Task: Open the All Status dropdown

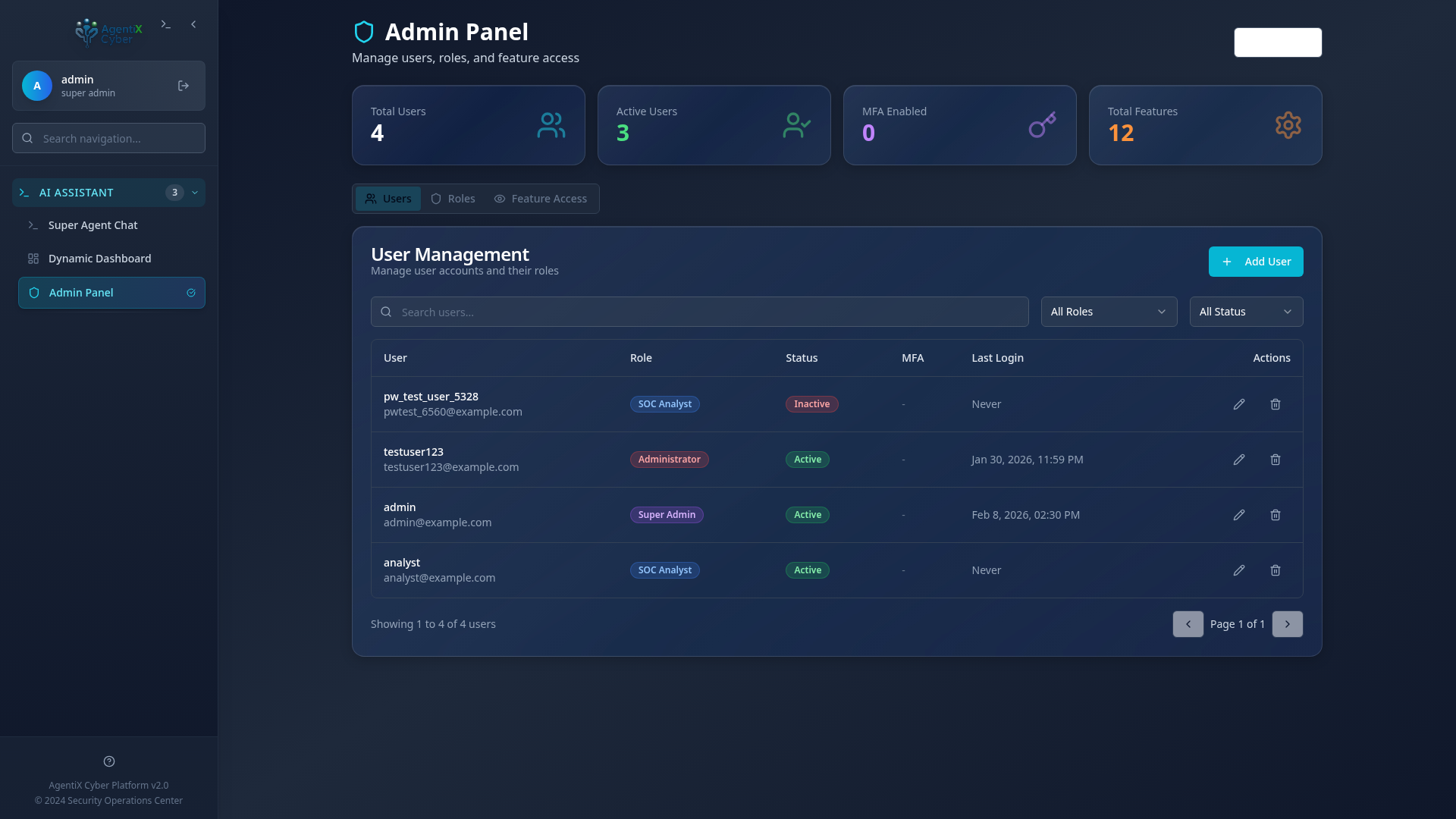Action: pyautogui.click(x=1246, y=312)
